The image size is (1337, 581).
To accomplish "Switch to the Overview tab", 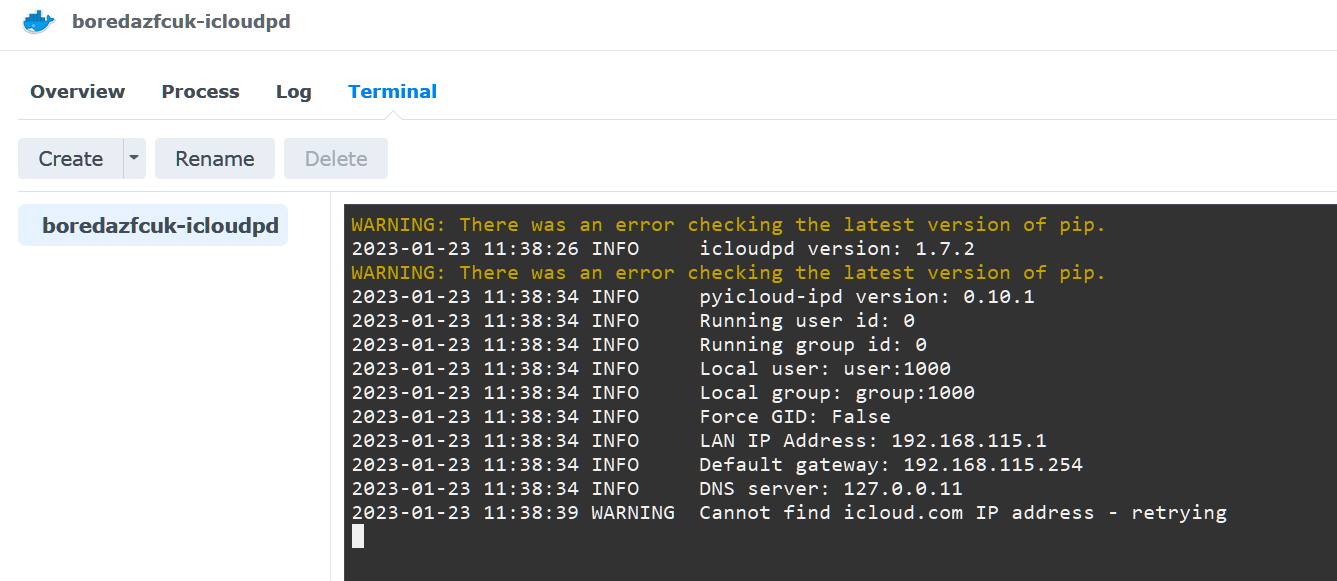I will 77,91.
